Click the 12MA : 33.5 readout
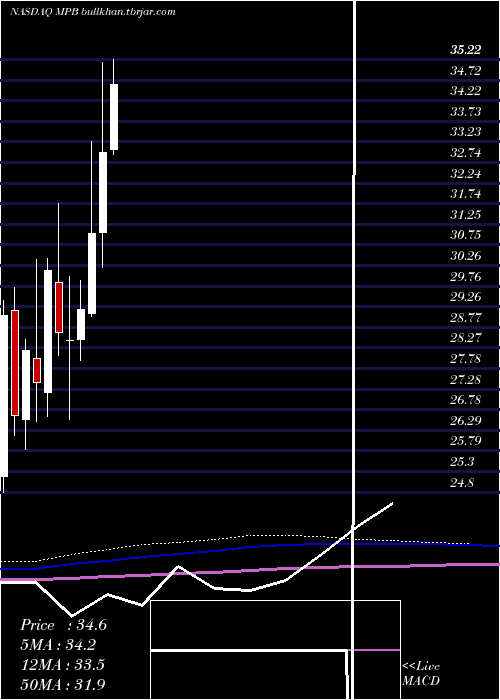 pyautogui.click(x=63, y=665)
